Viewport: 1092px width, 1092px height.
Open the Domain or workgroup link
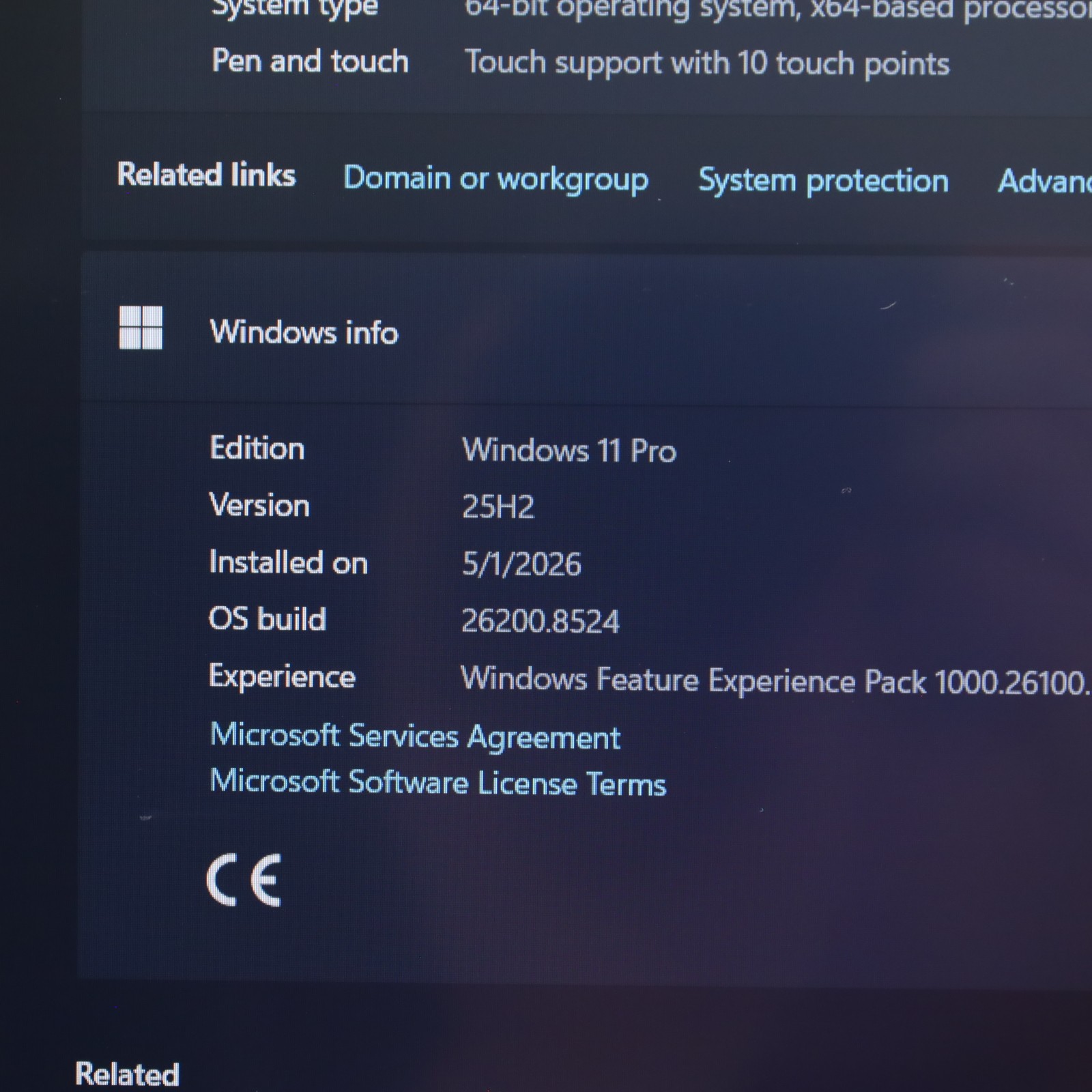496,179
